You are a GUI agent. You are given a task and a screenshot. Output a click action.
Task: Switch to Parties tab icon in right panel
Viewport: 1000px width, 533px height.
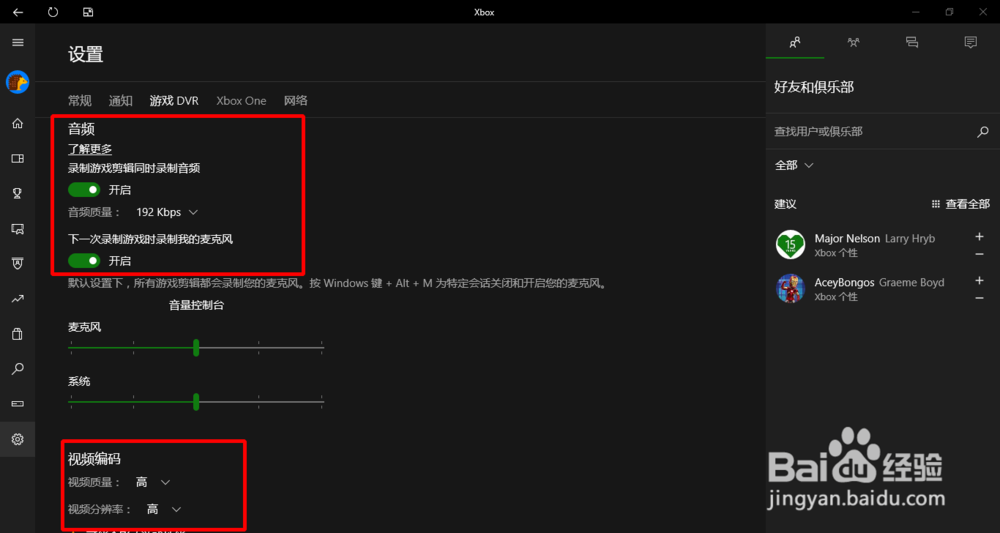coord(853,42)
